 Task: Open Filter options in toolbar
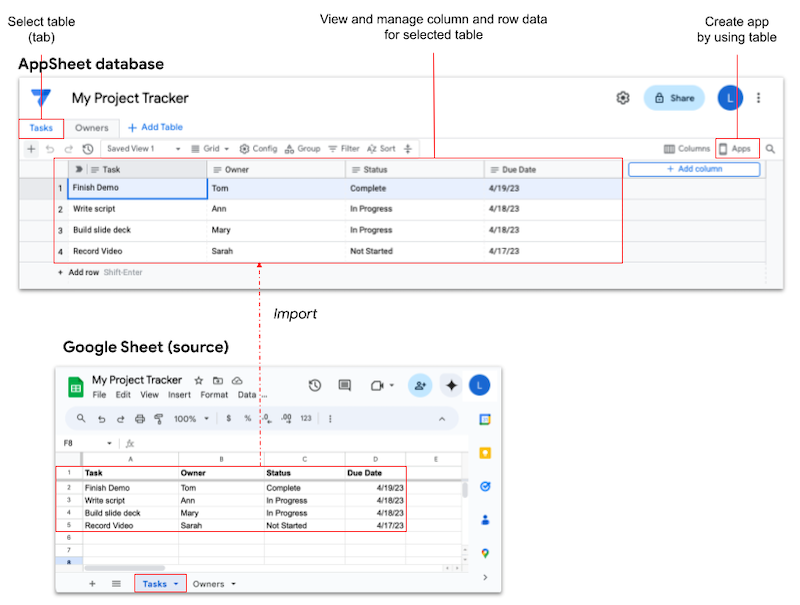tap(343, 149)
